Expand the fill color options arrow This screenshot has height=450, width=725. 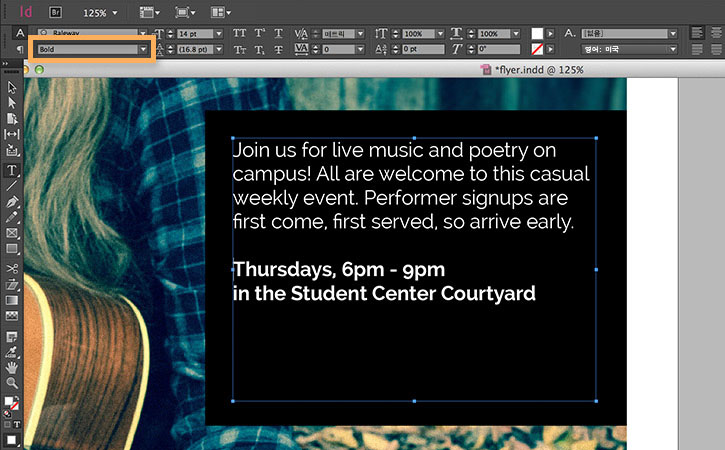click(550, 33)
